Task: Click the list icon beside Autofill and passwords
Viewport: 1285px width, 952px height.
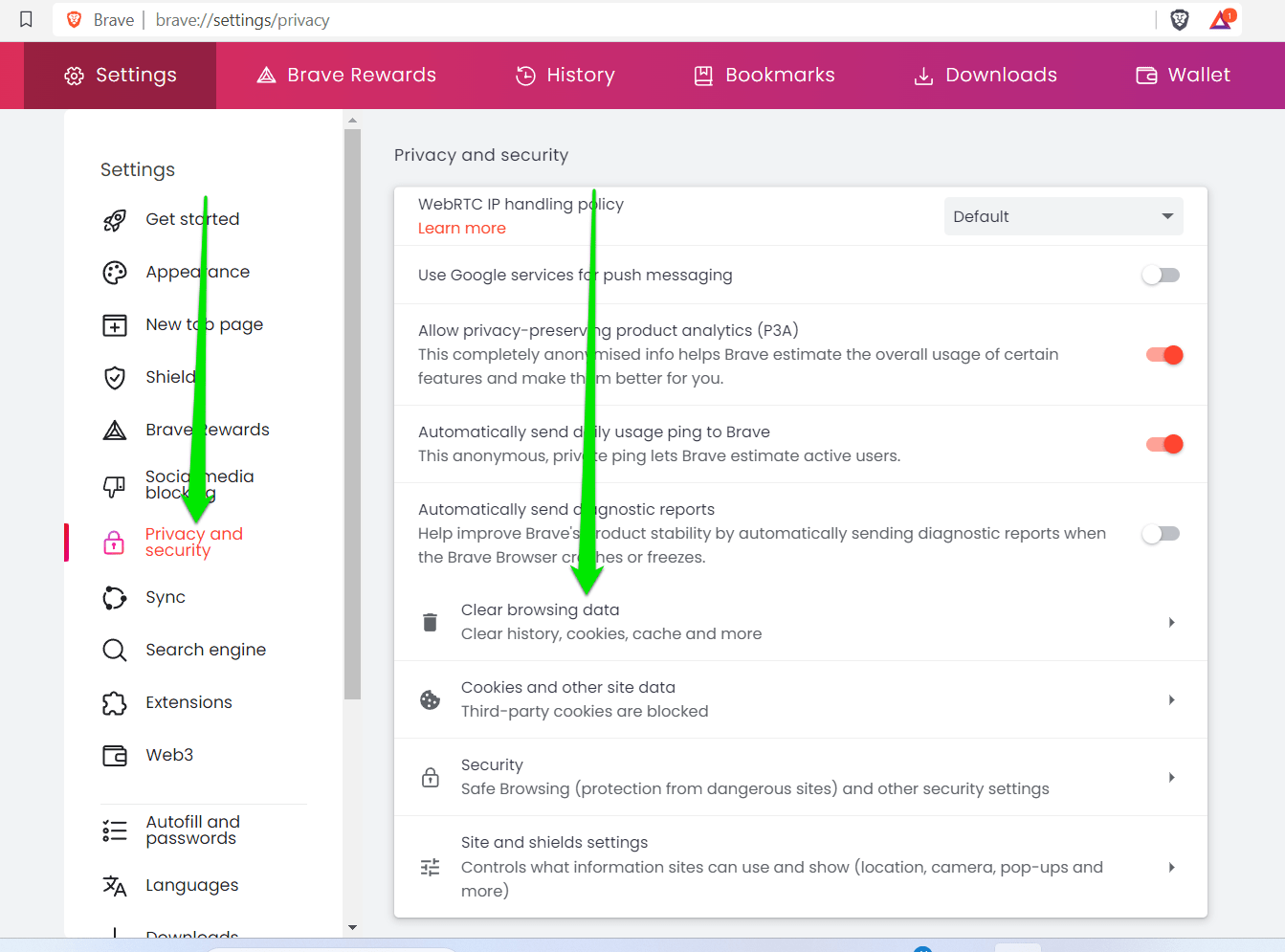Action: (115, 830)
